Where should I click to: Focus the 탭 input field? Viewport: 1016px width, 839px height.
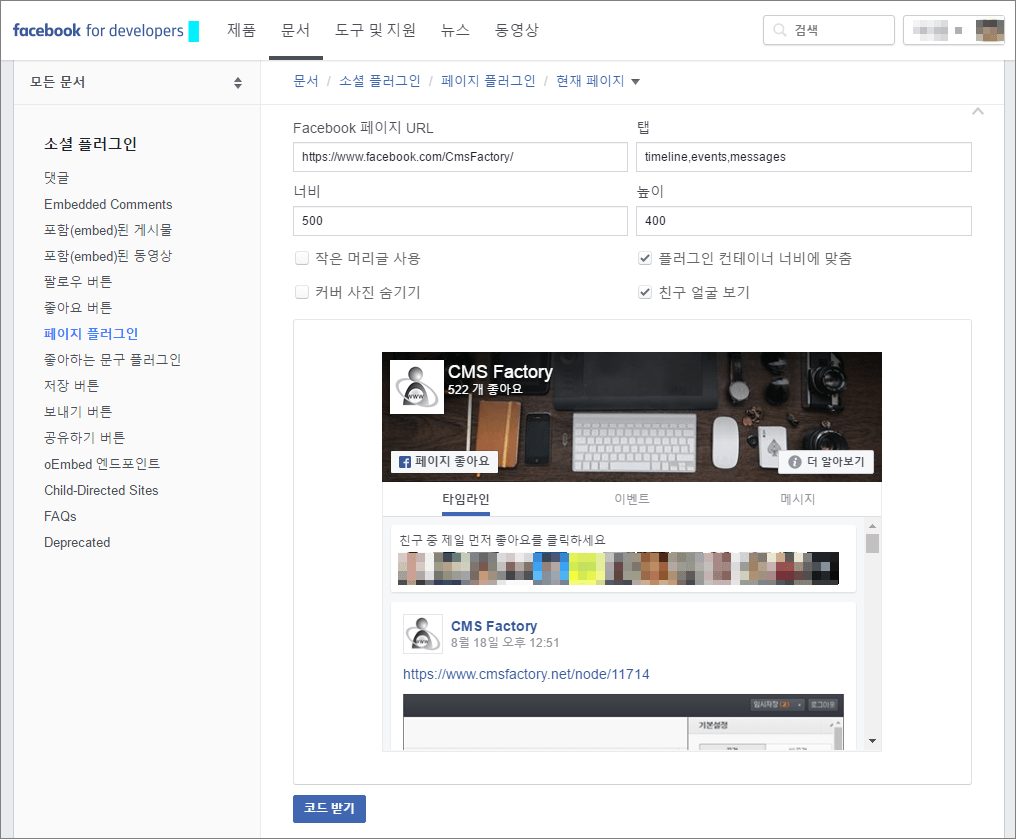pos(803,157)
